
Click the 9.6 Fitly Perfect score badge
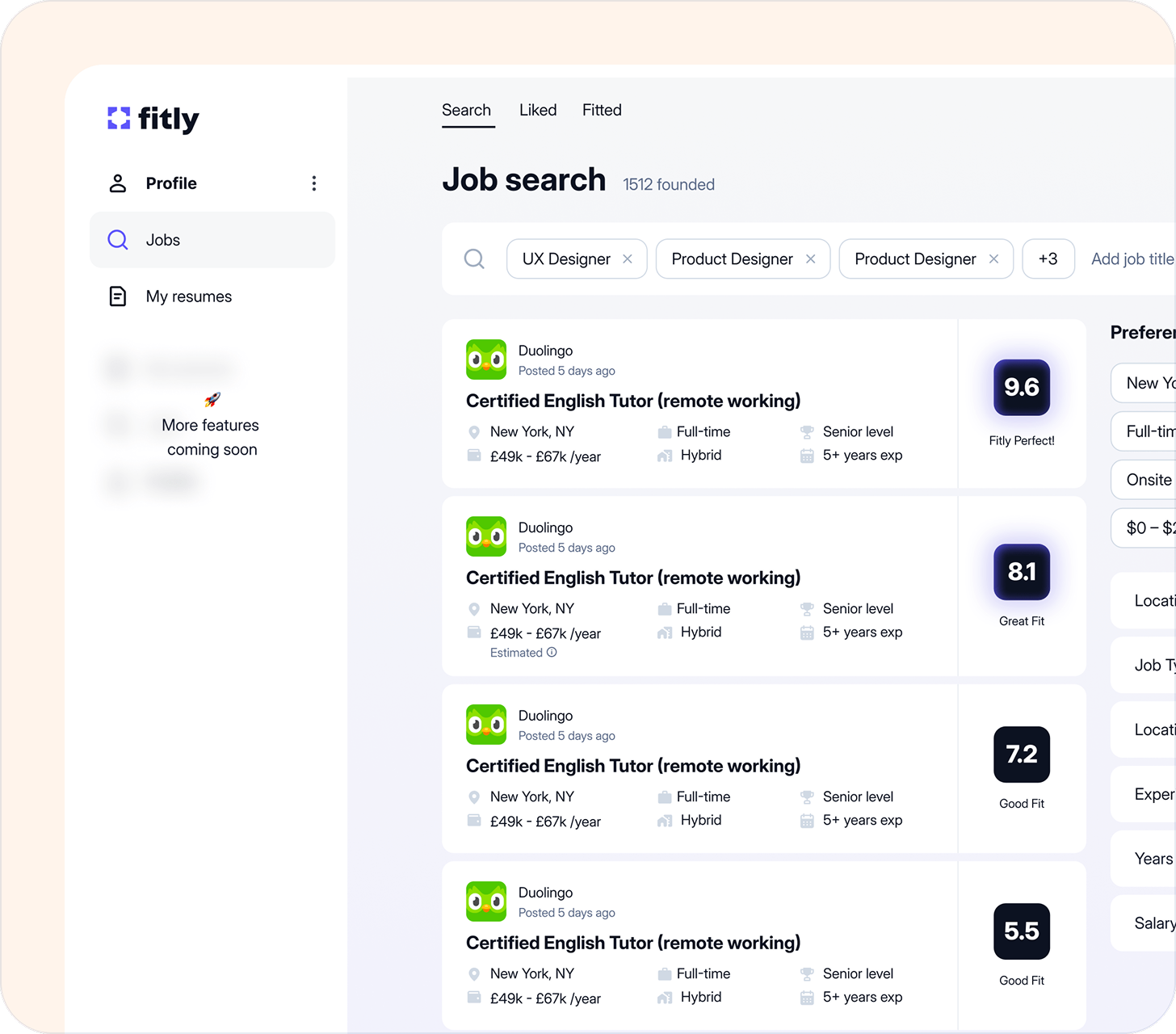click(1021, 388)
